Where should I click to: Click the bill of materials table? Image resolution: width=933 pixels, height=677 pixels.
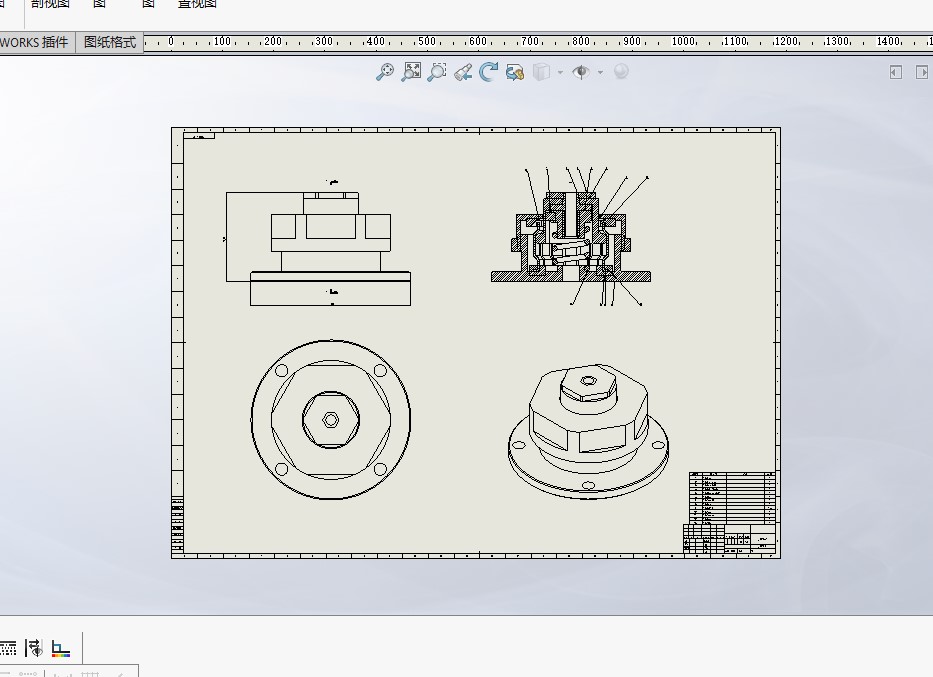point(733,497)
